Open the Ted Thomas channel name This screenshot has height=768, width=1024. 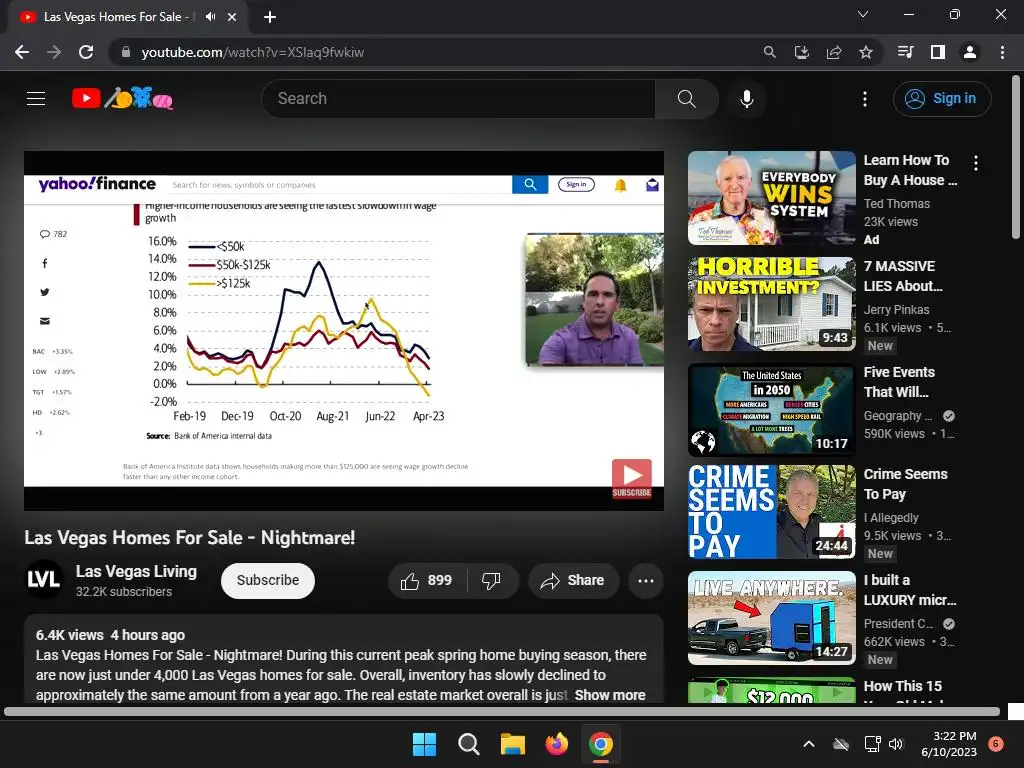click(x=896, y=204)
